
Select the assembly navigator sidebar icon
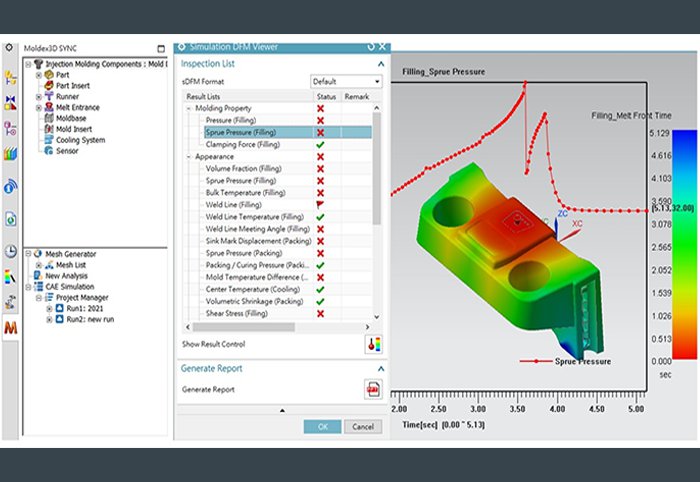pos(10,78)
